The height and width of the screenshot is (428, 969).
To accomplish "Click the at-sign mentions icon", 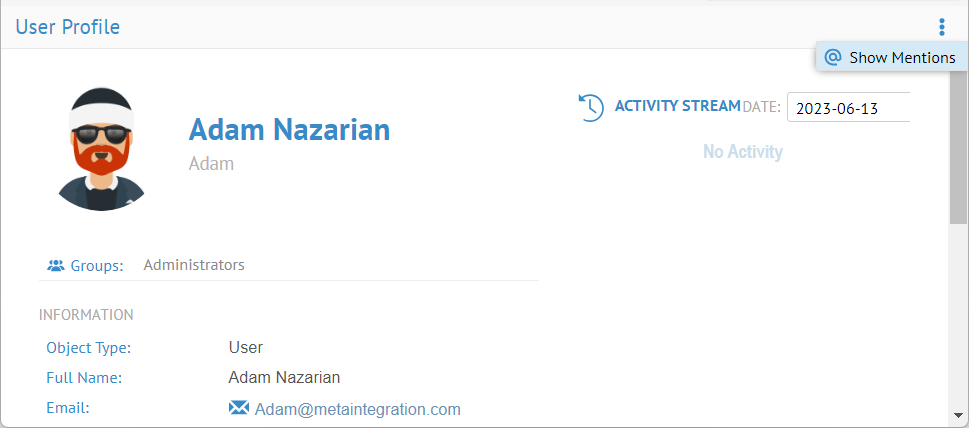I will pos(832,57).
